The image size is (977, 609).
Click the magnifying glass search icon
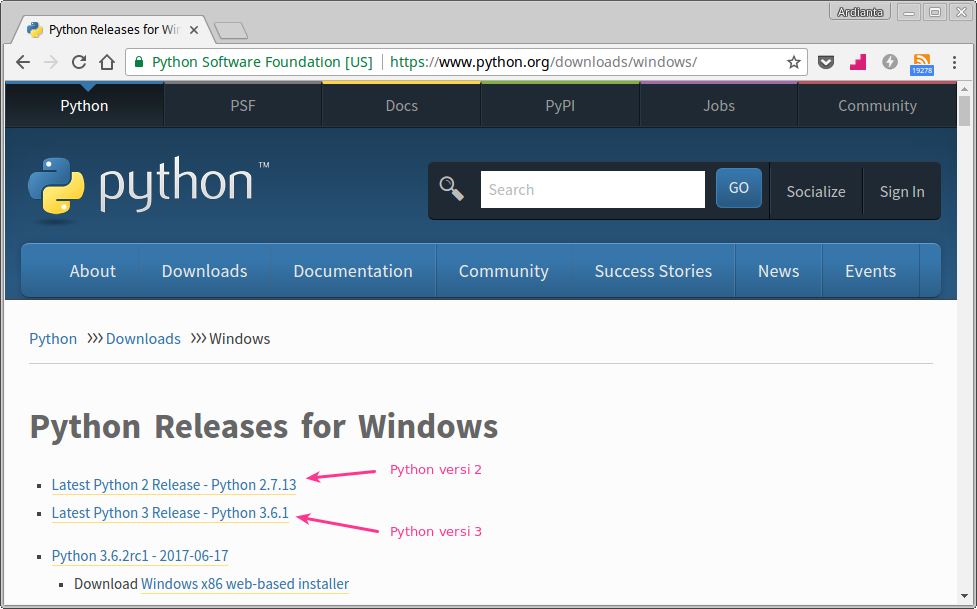coord(450,188)
